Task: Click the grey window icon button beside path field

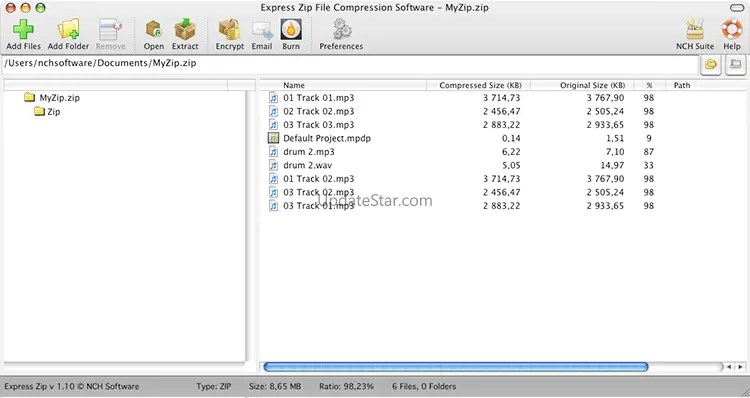Action: pyautogui.click(x=736, y=64)
